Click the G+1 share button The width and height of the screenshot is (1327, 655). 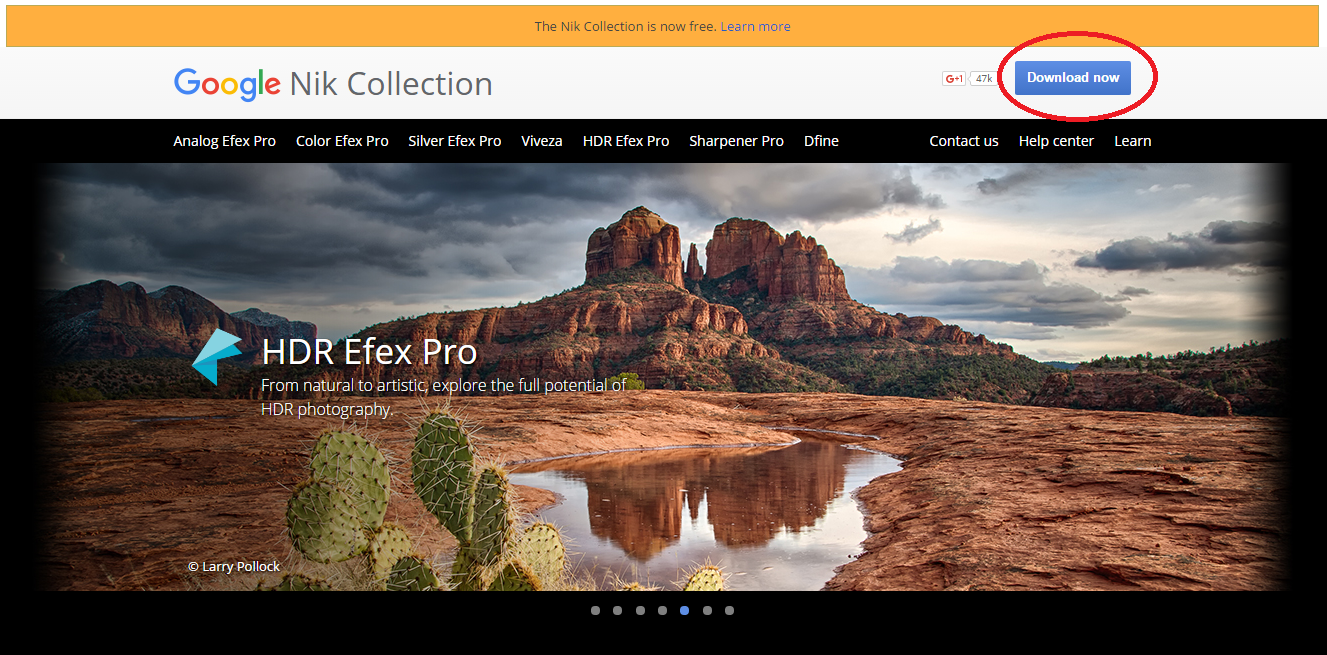954,78
